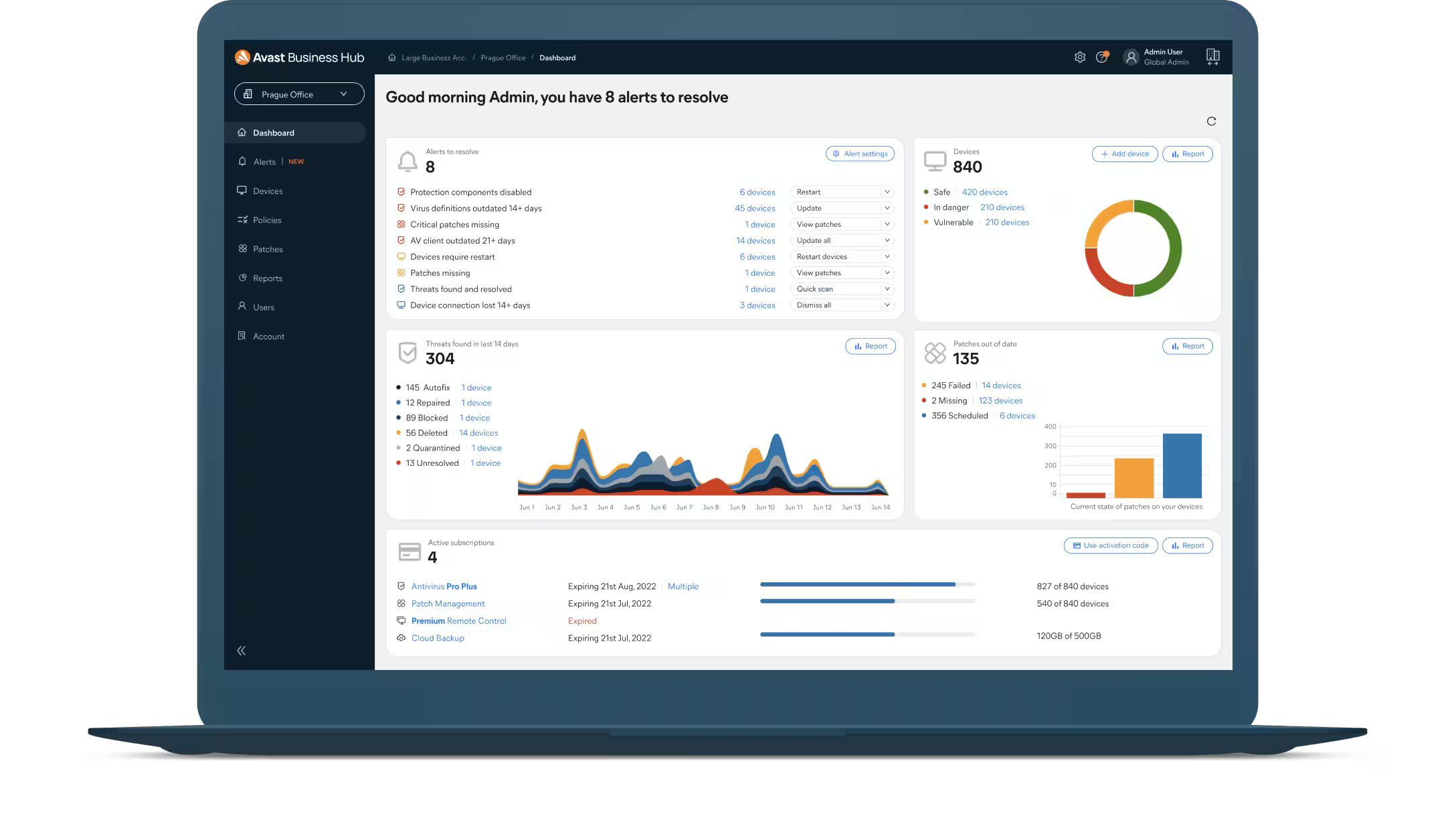Open Dashboard in the sidebar
The height and width of the screenshot is (834, 1456).
295,133
